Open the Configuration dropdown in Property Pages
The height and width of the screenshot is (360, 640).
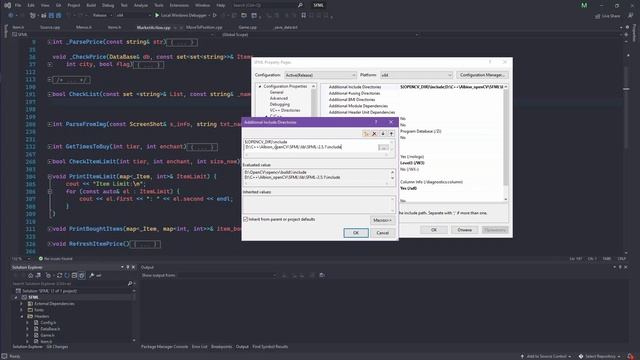[x=320, y=75]
